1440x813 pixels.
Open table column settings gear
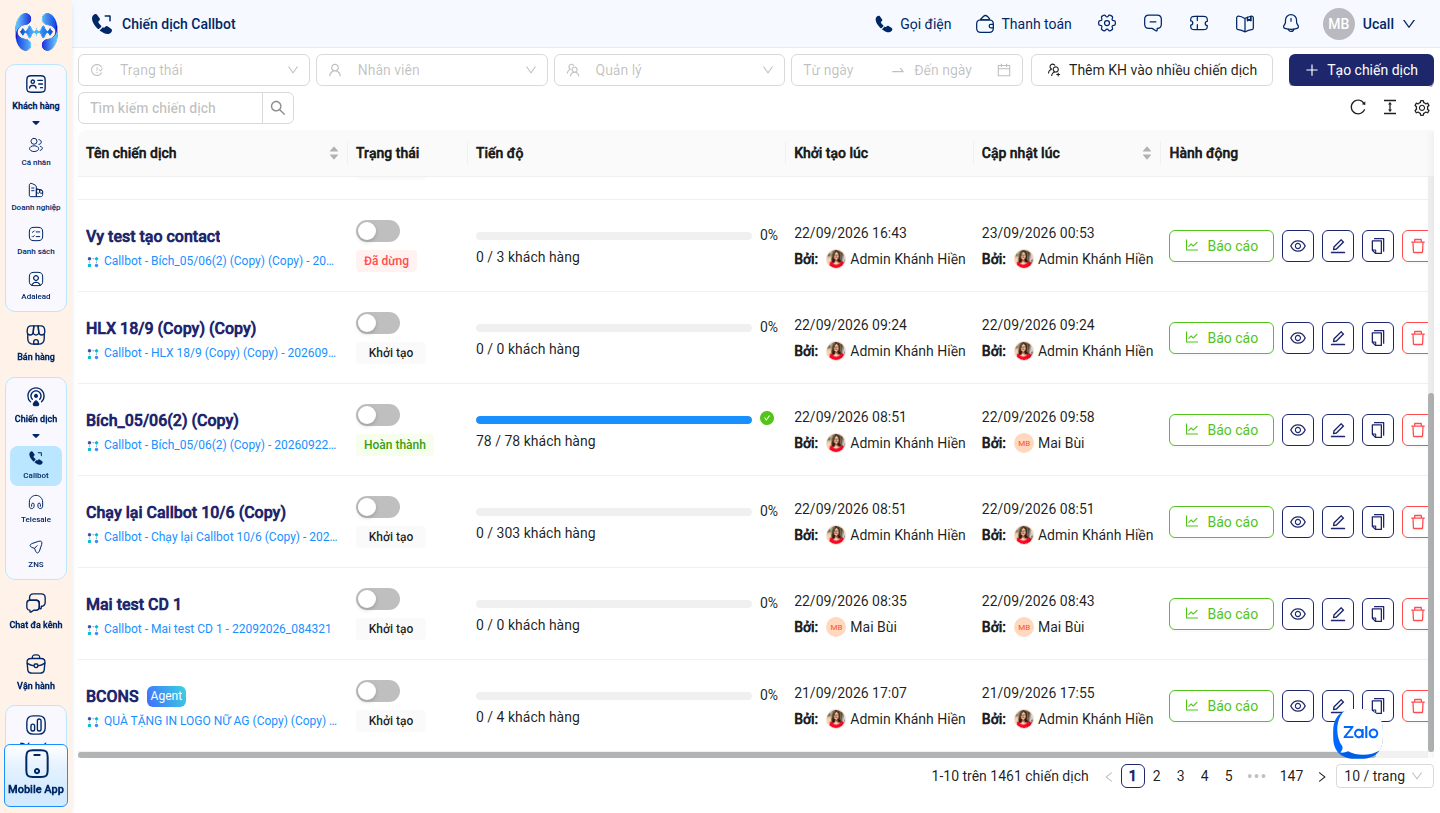(1422, 108)
